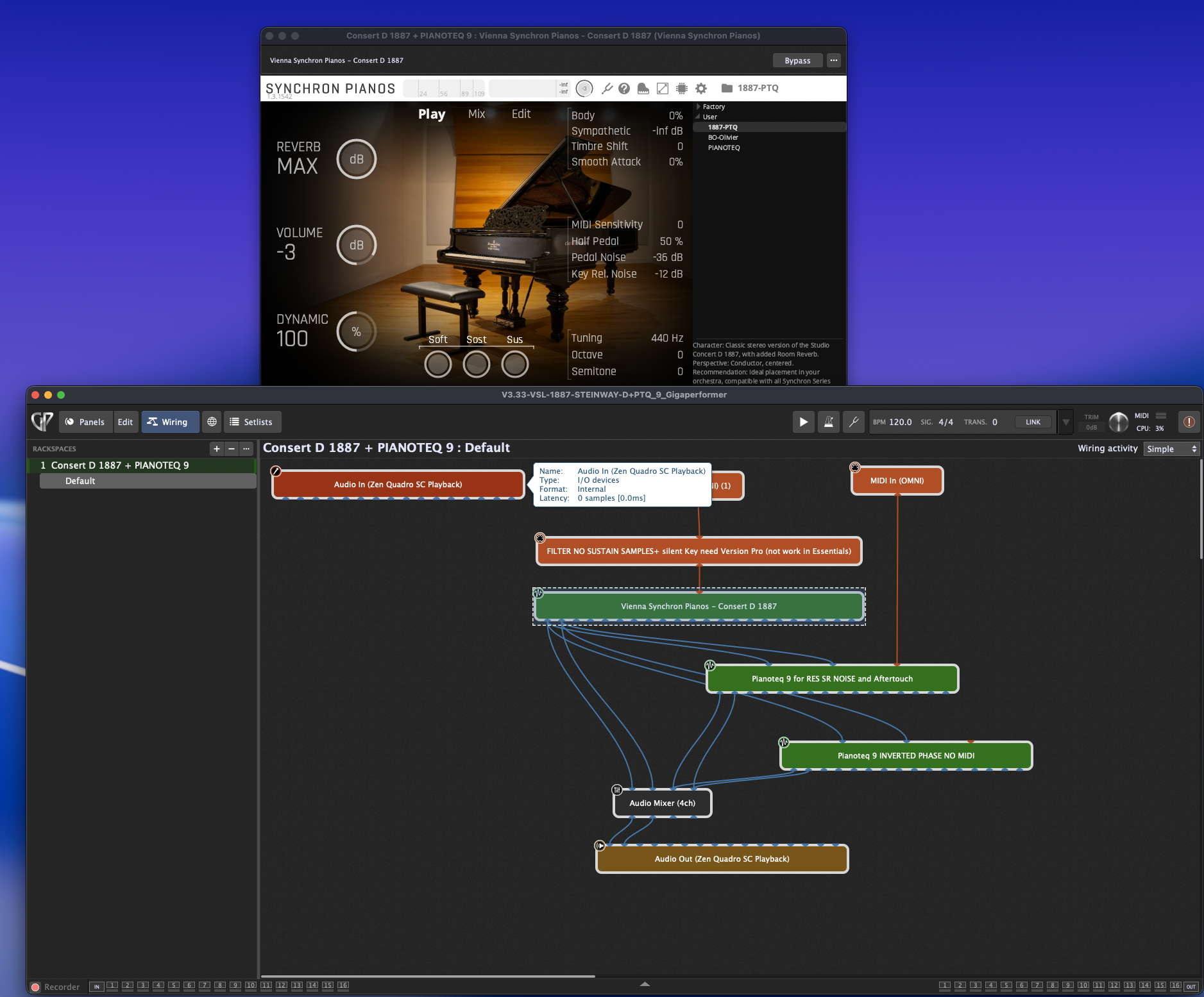Expand the bottom panel up arrow
This screenshot has height=997, width=1204.
pyautogui.click(x=645, y=984)
